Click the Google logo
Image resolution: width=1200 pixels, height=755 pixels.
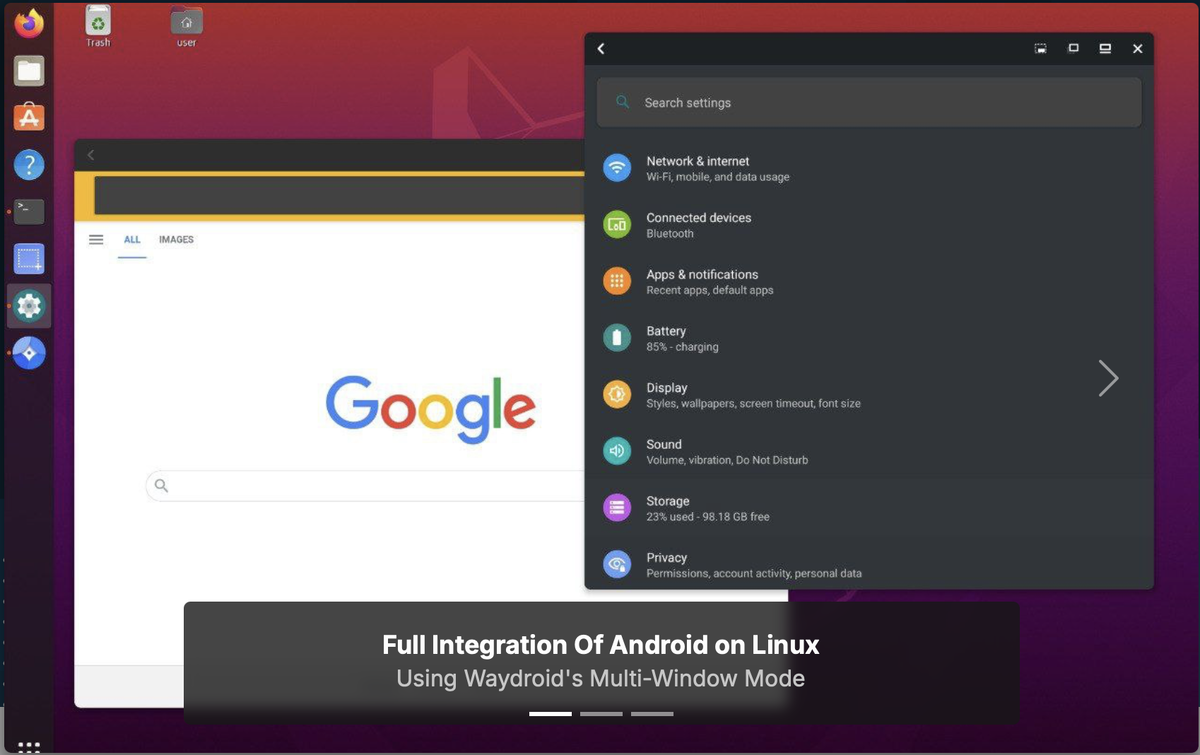pos(431,408)
